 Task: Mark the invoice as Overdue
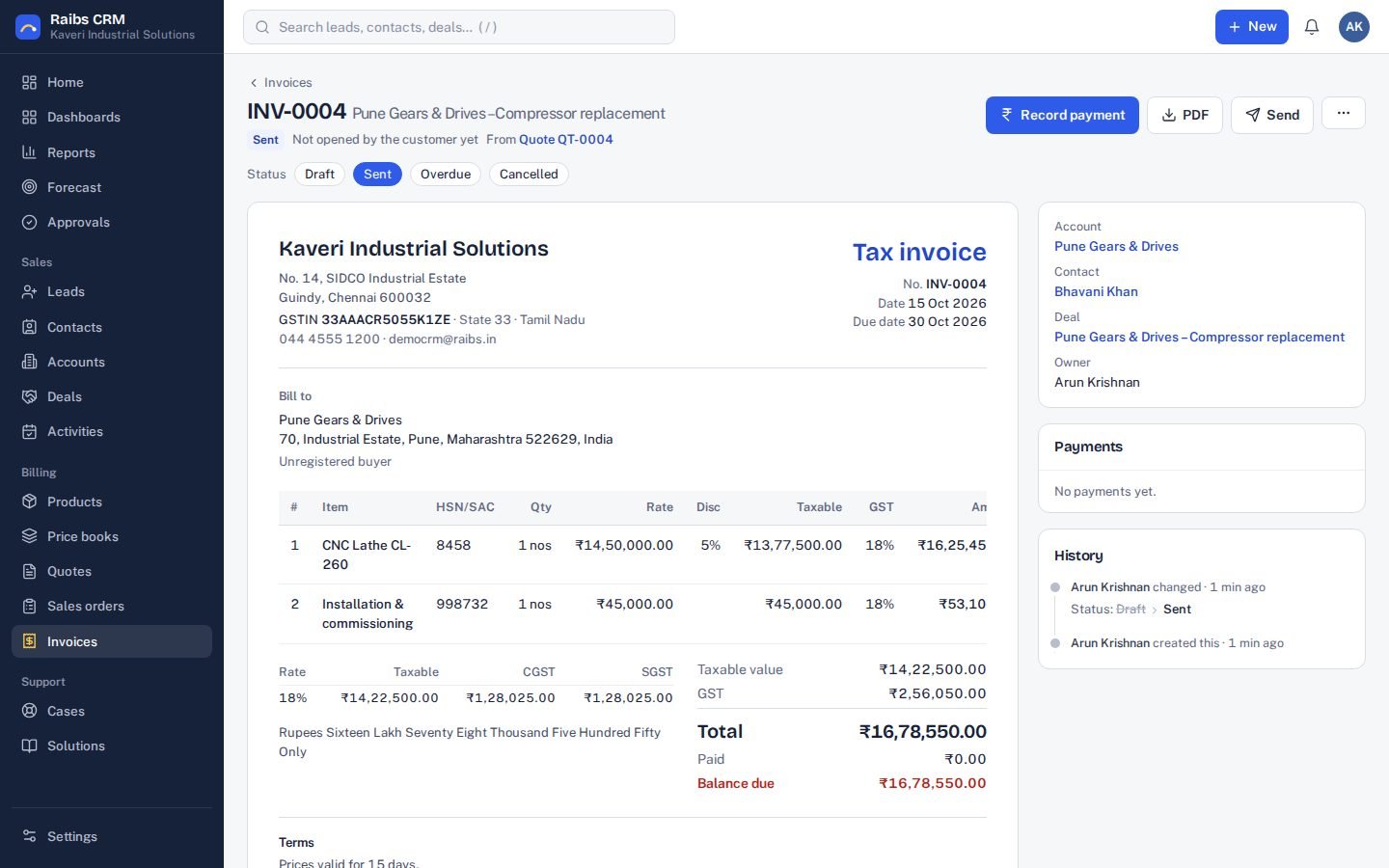tap(446, 174)
